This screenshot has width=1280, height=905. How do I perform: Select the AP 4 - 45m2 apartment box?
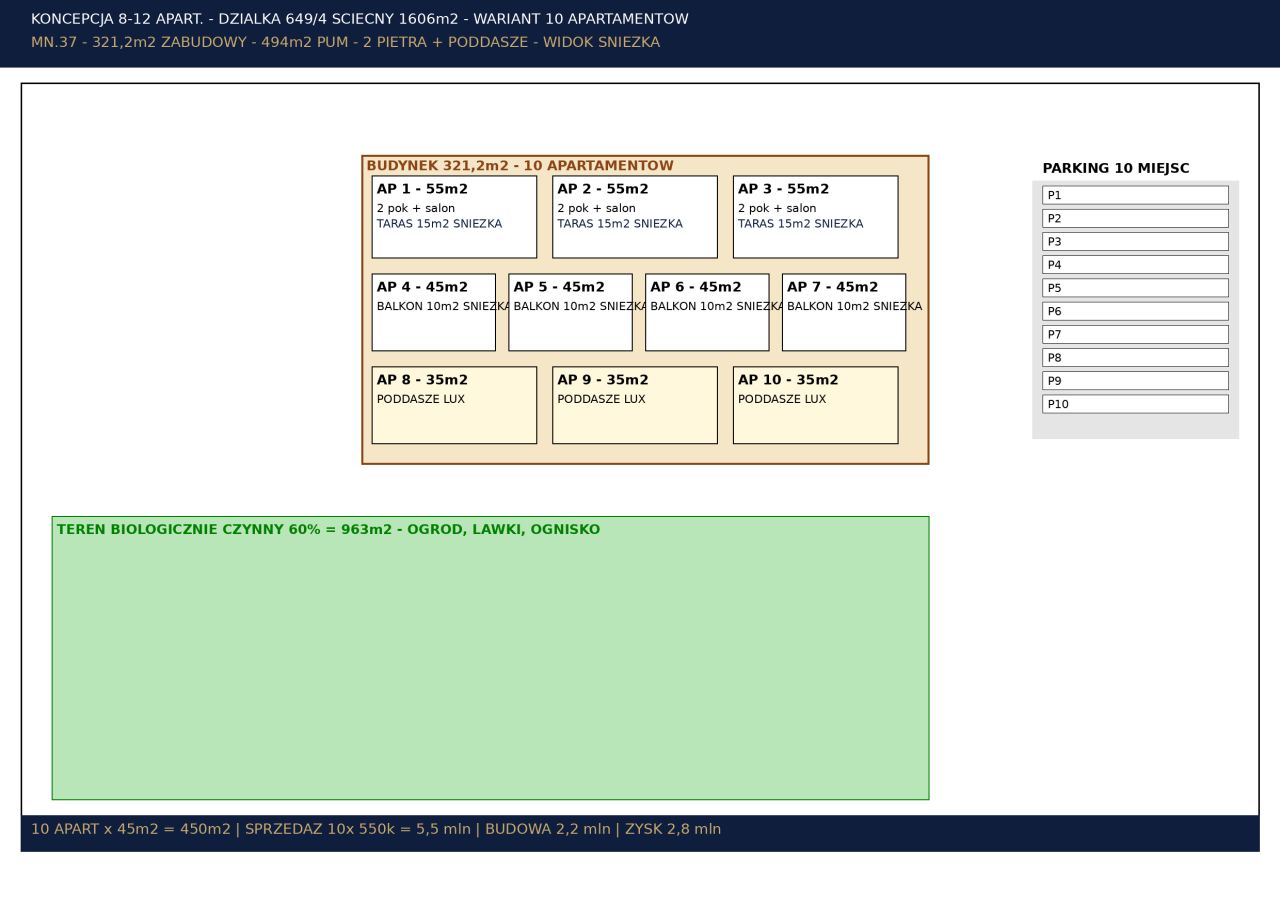pos(434,312)
